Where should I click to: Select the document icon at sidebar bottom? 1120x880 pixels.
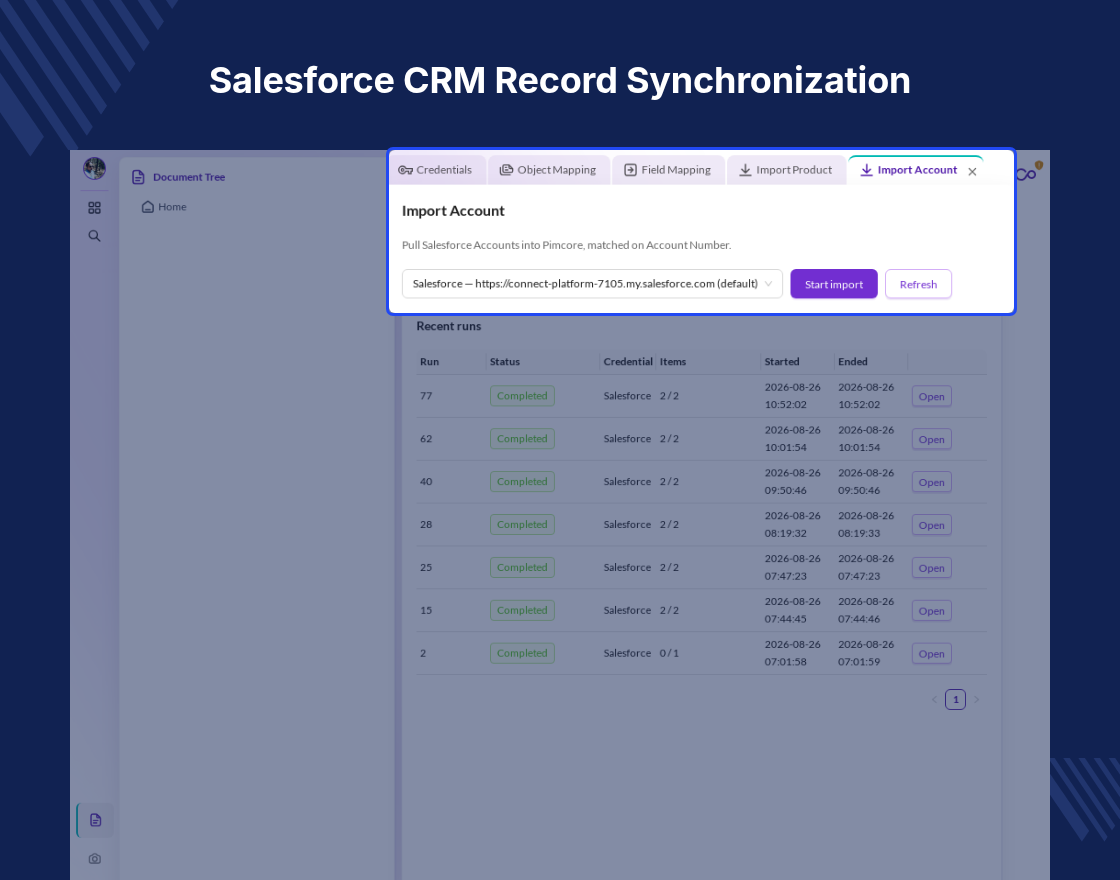[x=95, y=820]
